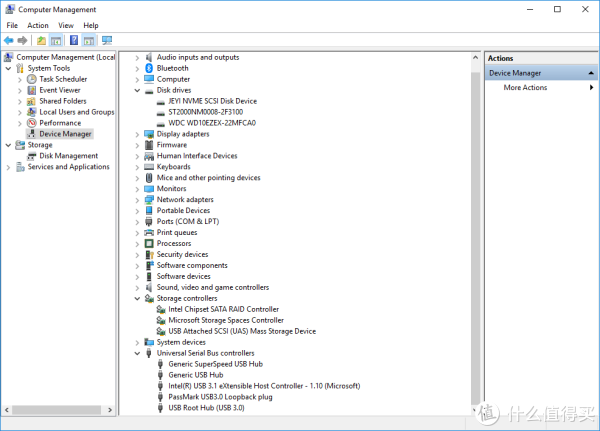Click the Back arrow toolbar icon
The height and width of the screenshot is (431, 600).
[x=8, y=40]
